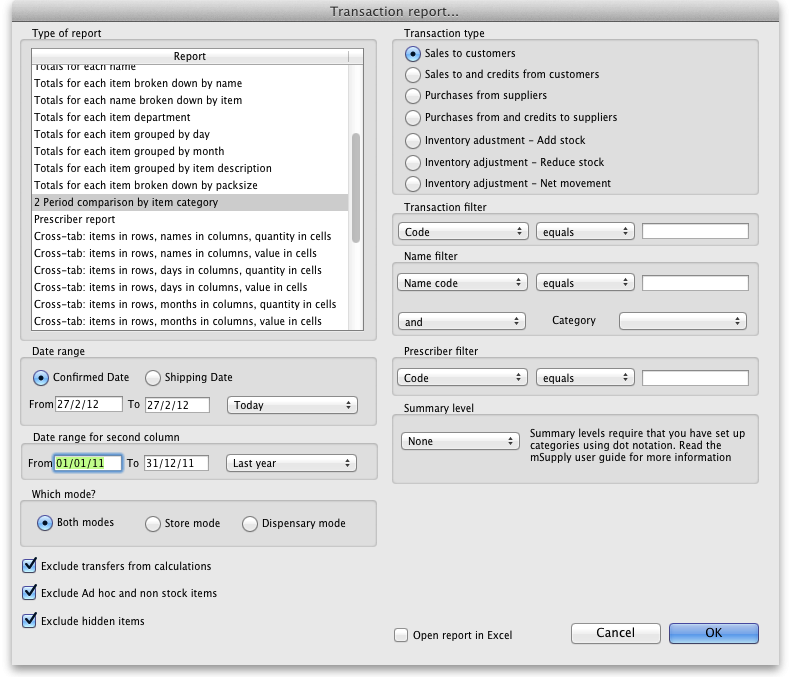Open the Category dropdown in Name filter
The height and width of the screenshot is (677, 791).
(x=682, y=321)
